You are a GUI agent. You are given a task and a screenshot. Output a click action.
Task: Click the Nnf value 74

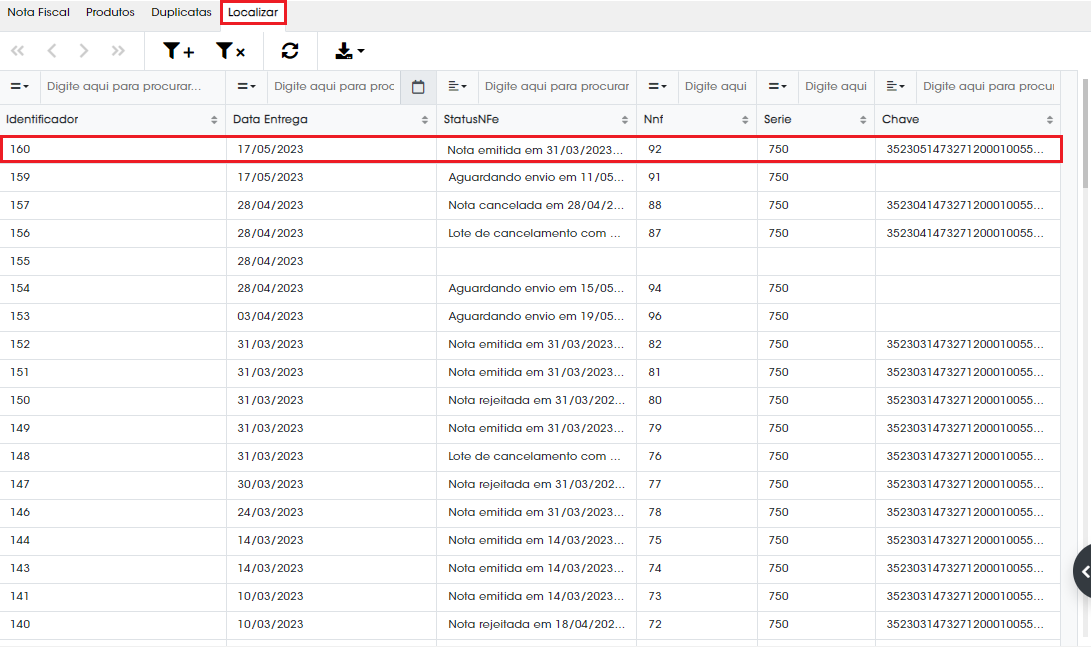click(x=655, y=568)
